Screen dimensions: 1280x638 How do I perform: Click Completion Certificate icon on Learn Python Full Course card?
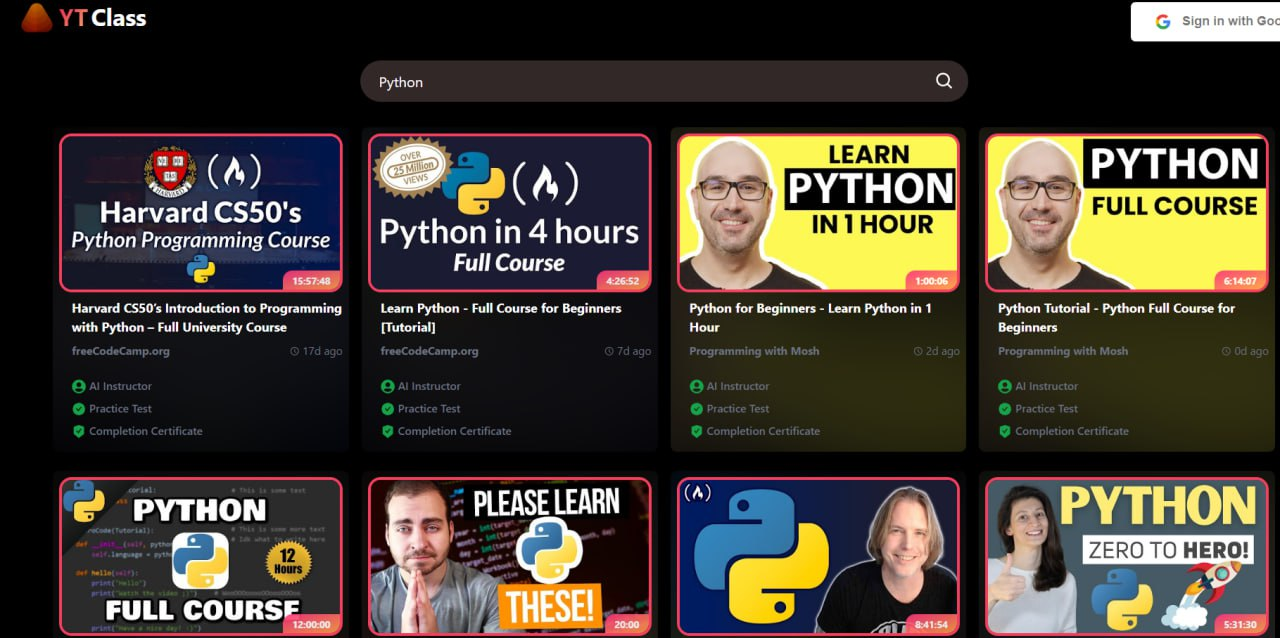[388, 431]
